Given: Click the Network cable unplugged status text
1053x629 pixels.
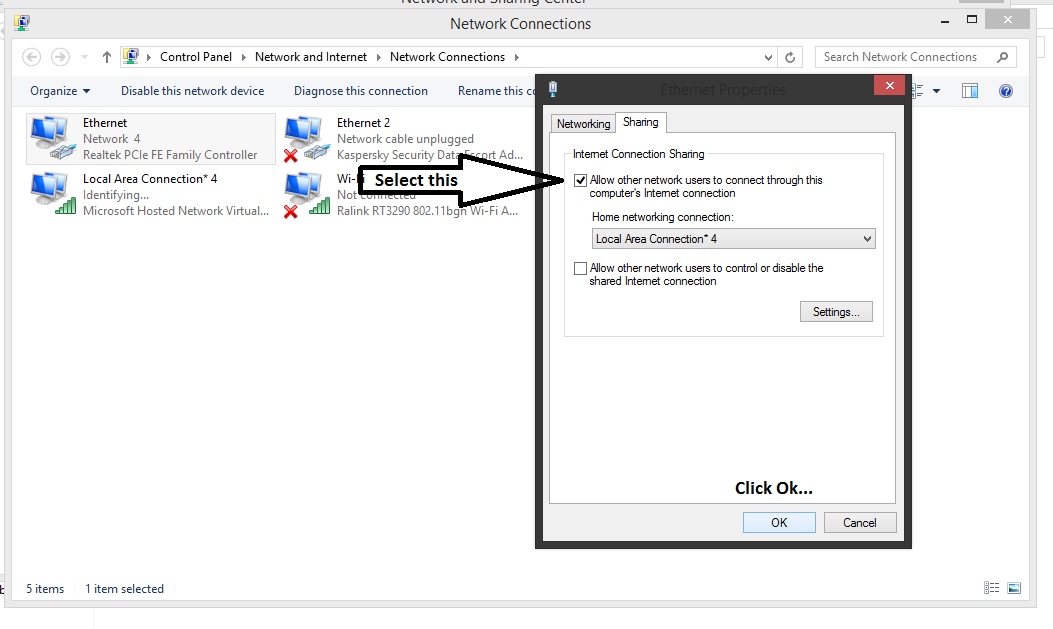Looking at the screenshot, I should pos(405,138).
